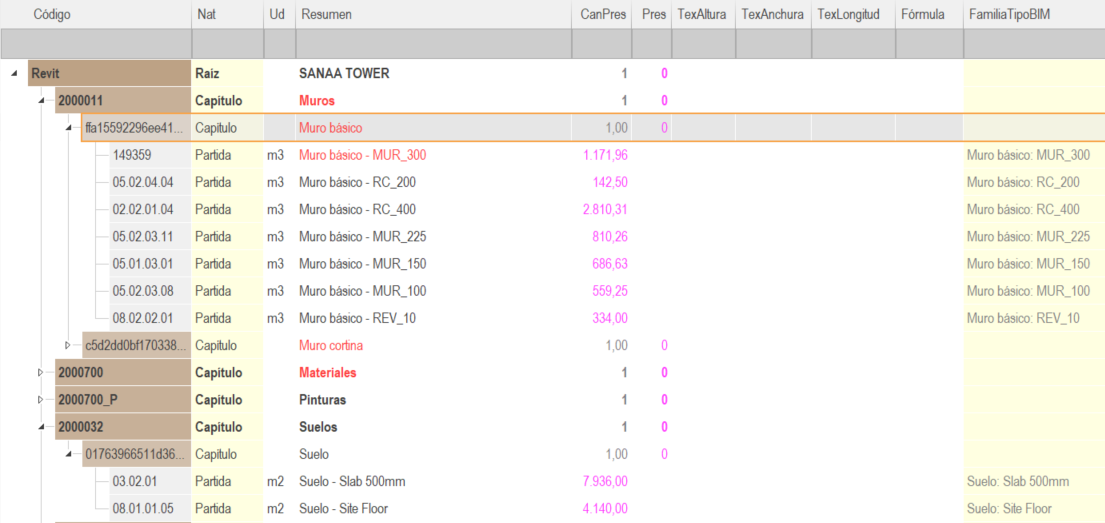Click summary Suelo - Slab 500mm

[x=352, y=481]
